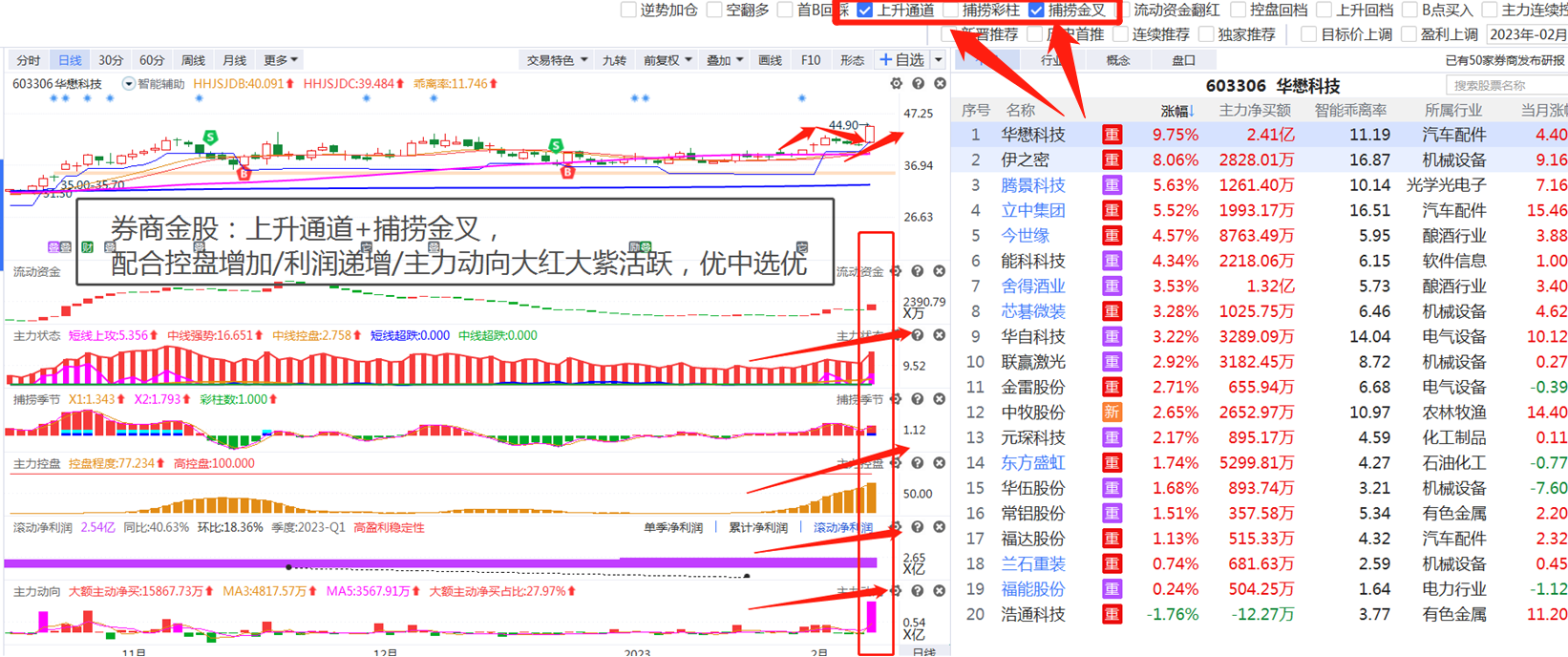1568x657 pixels.
Task: Open help for 流动资金 panel
Action: click(x=918, y=271)
